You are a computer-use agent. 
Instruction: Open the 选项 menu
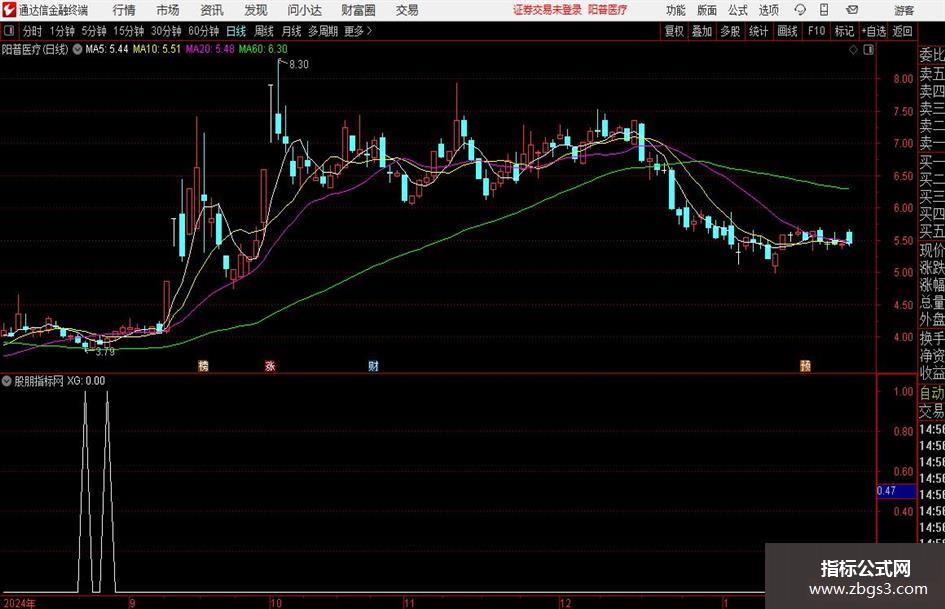pos(768,10)
